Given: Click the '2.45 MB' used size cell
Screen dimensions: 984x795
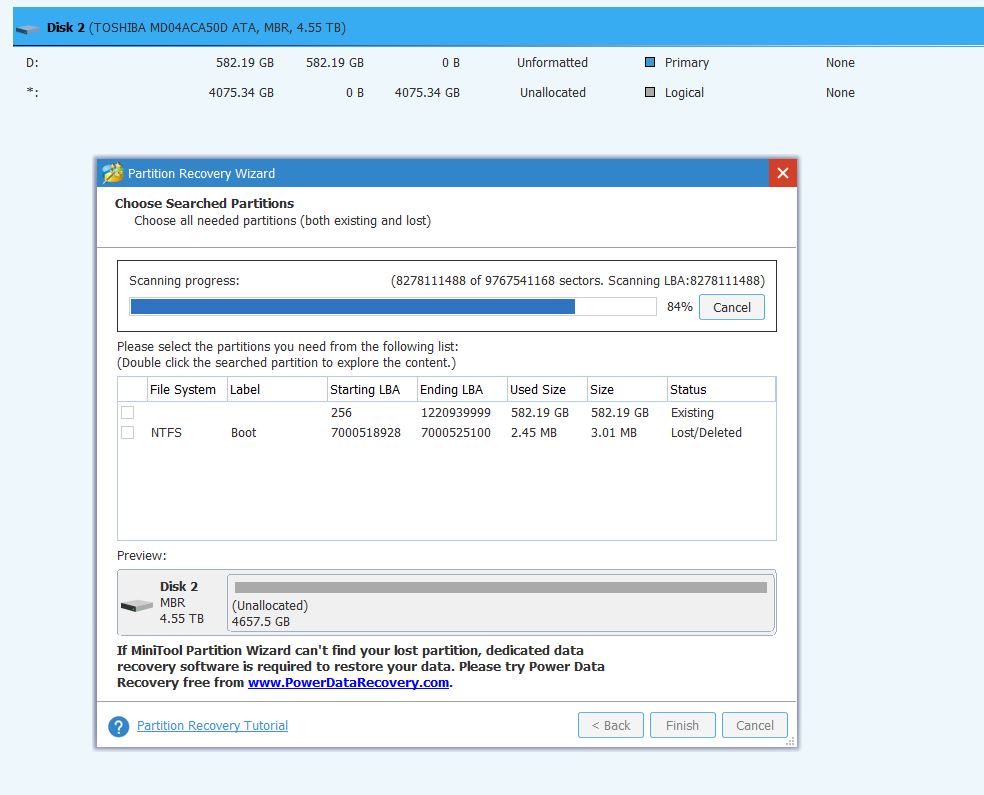Looking at the screenshot, I should tap(533, 432).
